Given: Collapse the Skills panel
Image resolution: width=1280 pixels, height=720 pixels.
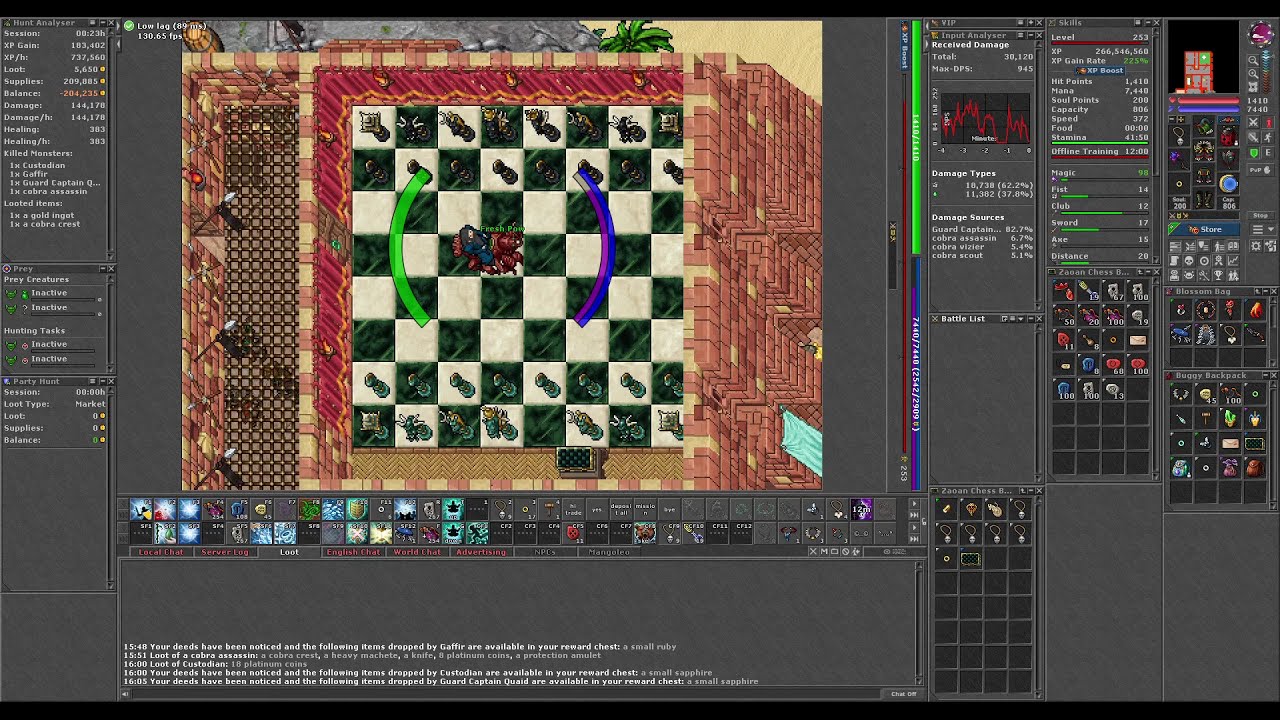Looking at the screenshot, I should click(1148, 23).
